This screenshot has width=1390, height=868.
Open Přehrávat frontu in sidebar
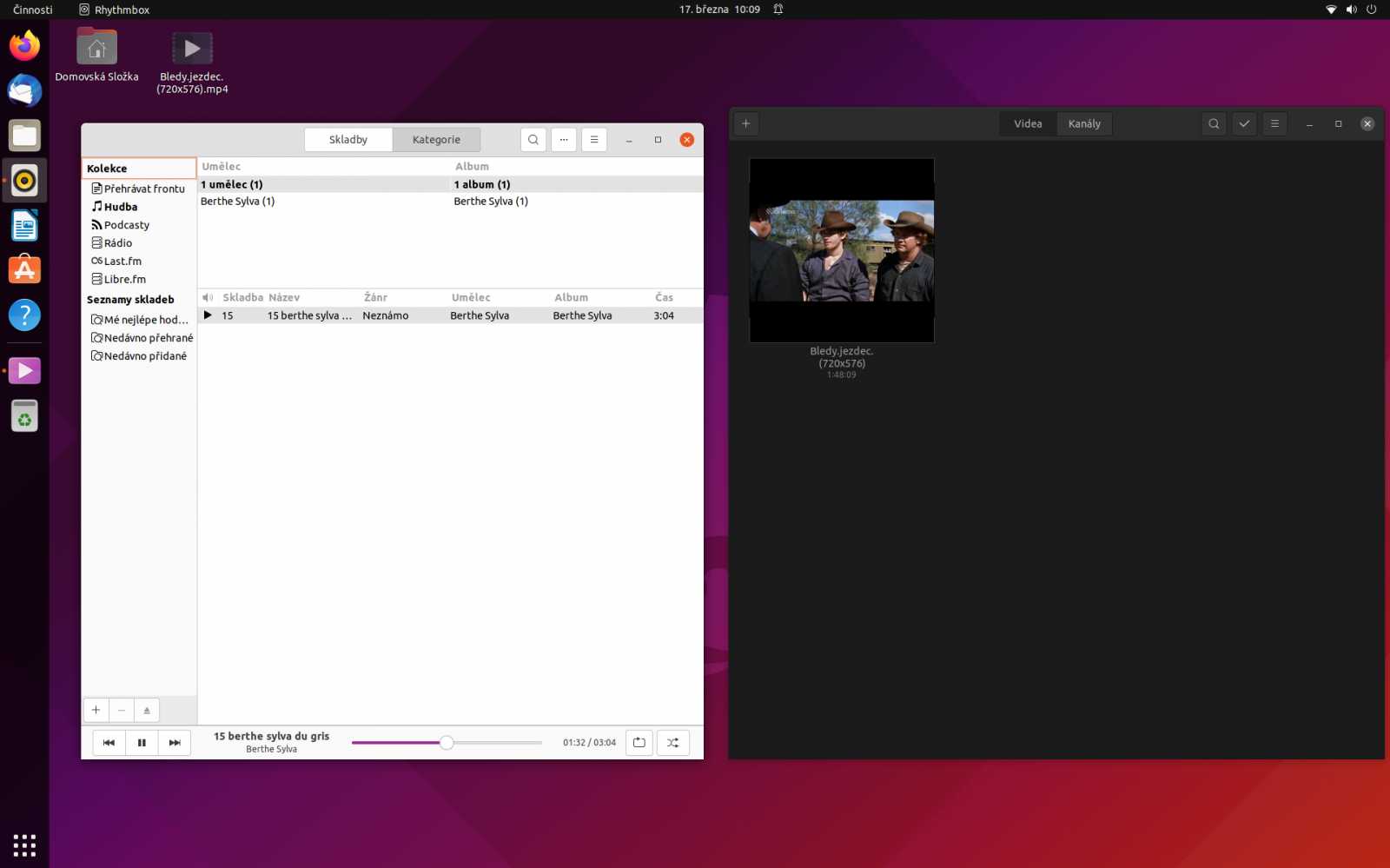click(x=139, y=189)
